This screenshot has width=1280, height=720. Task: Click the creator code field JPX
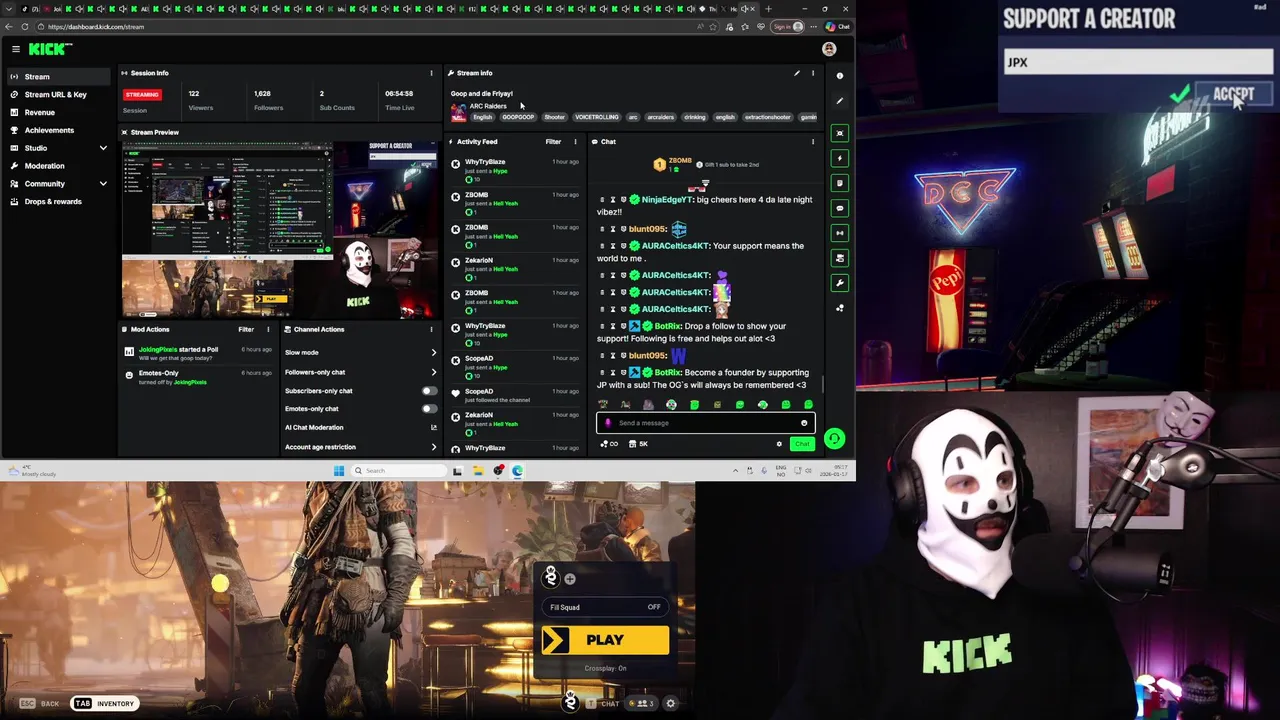pyautogui.click(x=1138, y=62)
